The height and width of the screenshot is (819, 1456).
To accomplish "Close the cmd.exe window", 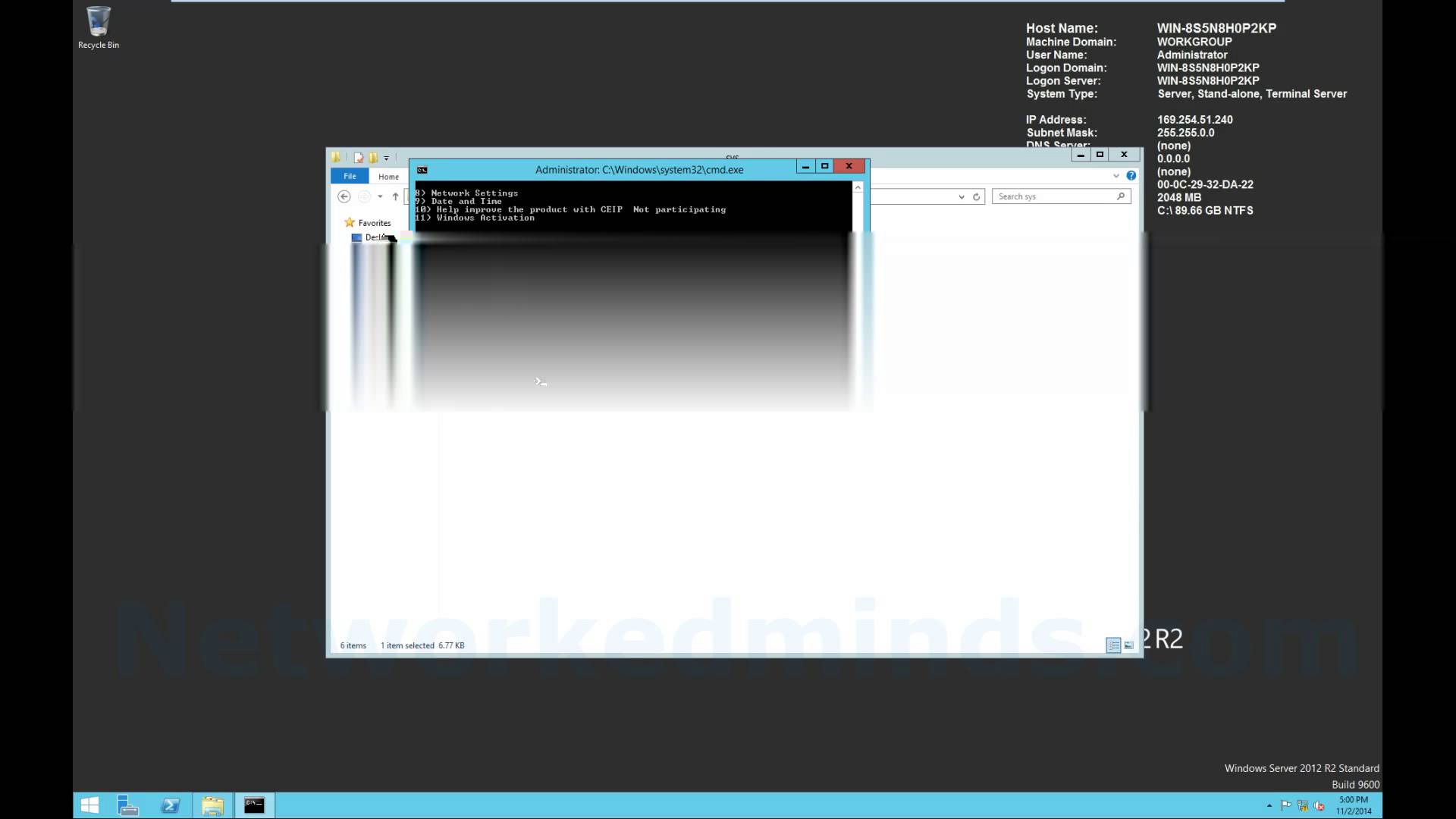I will tap(849, 166).
